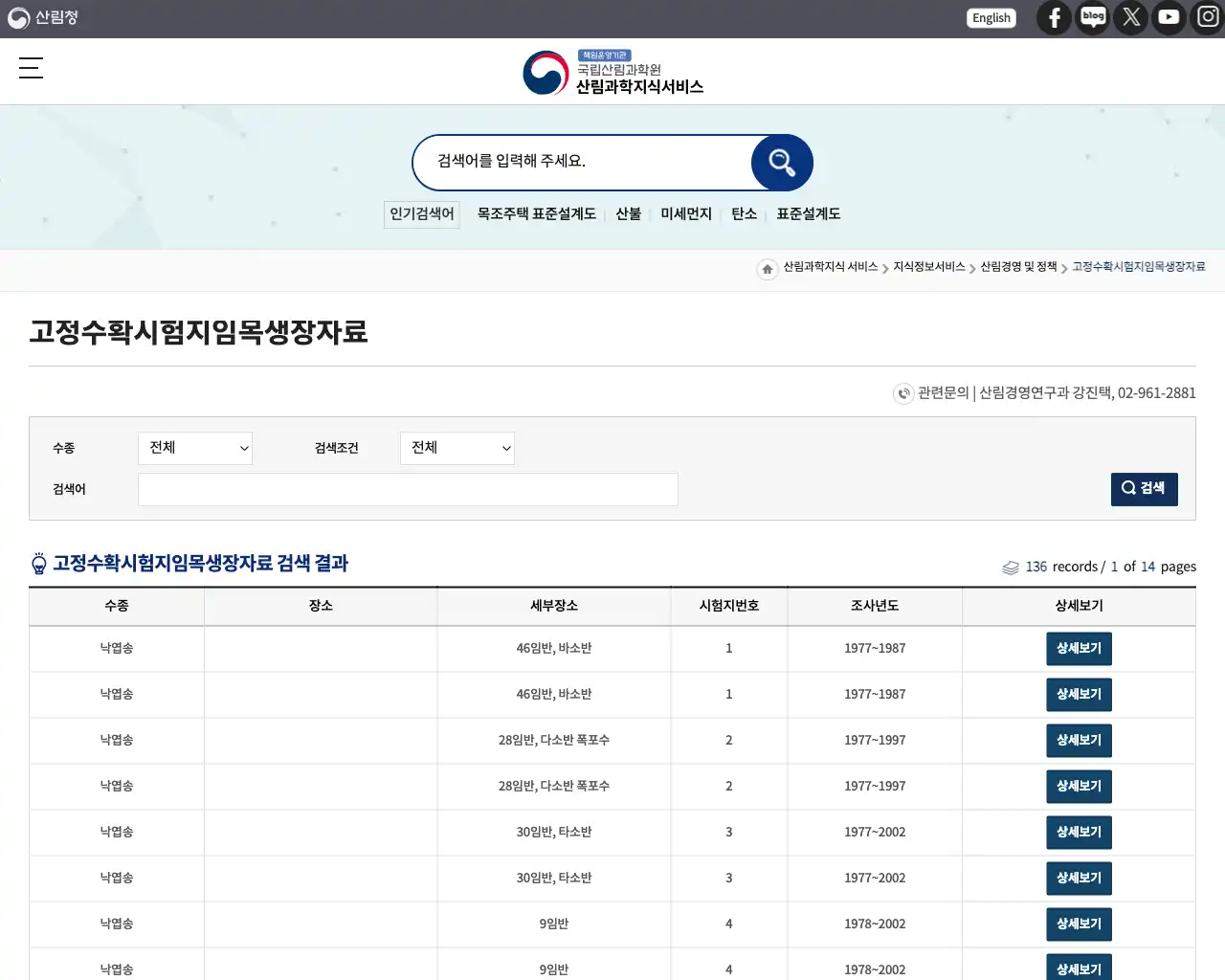Viewport: 1225px width, 980px height.
Task: Select popular keyword 목조주택 표준설계도
Action: 537,213
